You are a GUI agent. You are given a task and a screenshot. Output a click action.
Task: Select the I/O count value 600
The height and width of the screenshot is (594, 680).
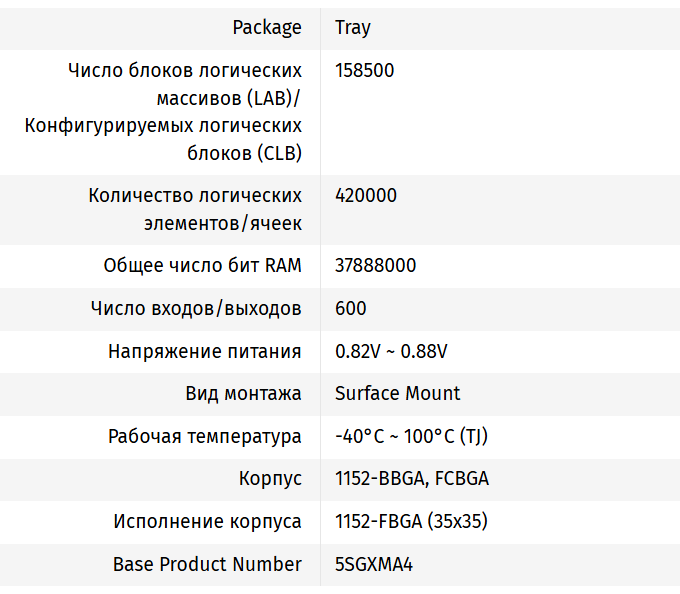(x=351, y=308)
